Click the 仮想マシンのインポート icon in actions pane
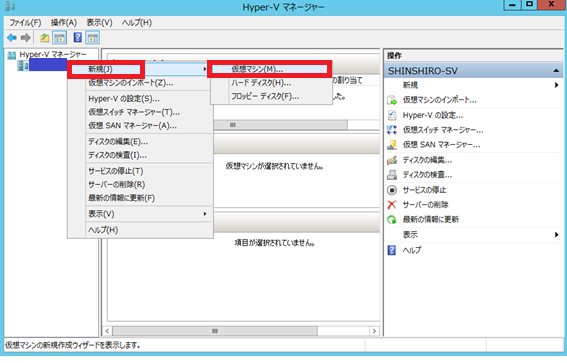Screen dimensions: 567x363 (392, 100)
